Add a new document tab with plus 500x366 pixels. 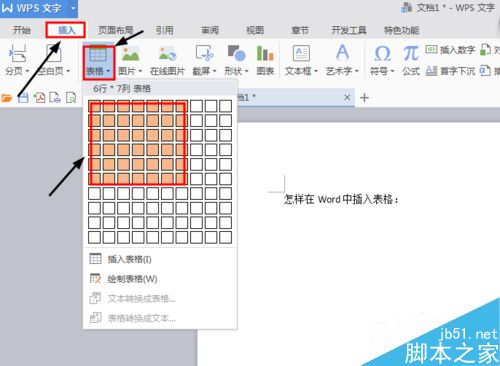(x=364, y=98)
